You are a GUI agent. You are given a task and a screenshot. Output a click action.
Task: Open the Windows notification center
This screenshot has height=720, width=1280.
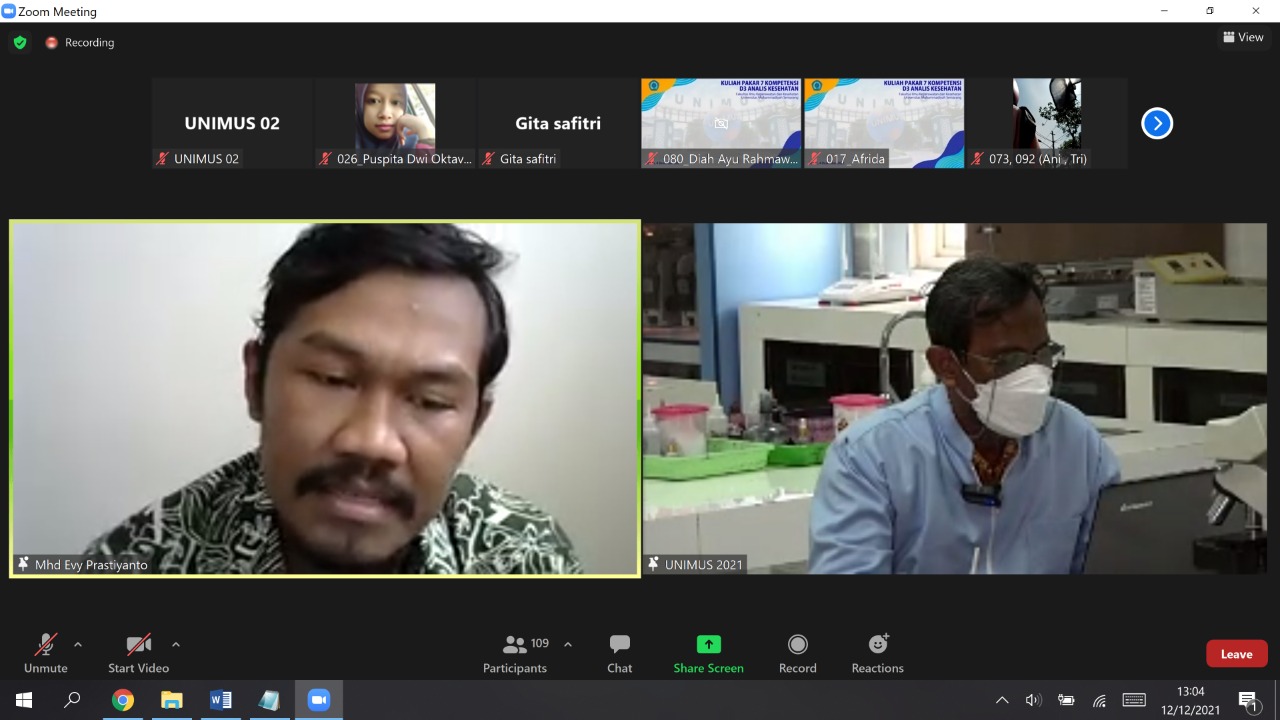pyautogui.click(x=1248, y=700)
